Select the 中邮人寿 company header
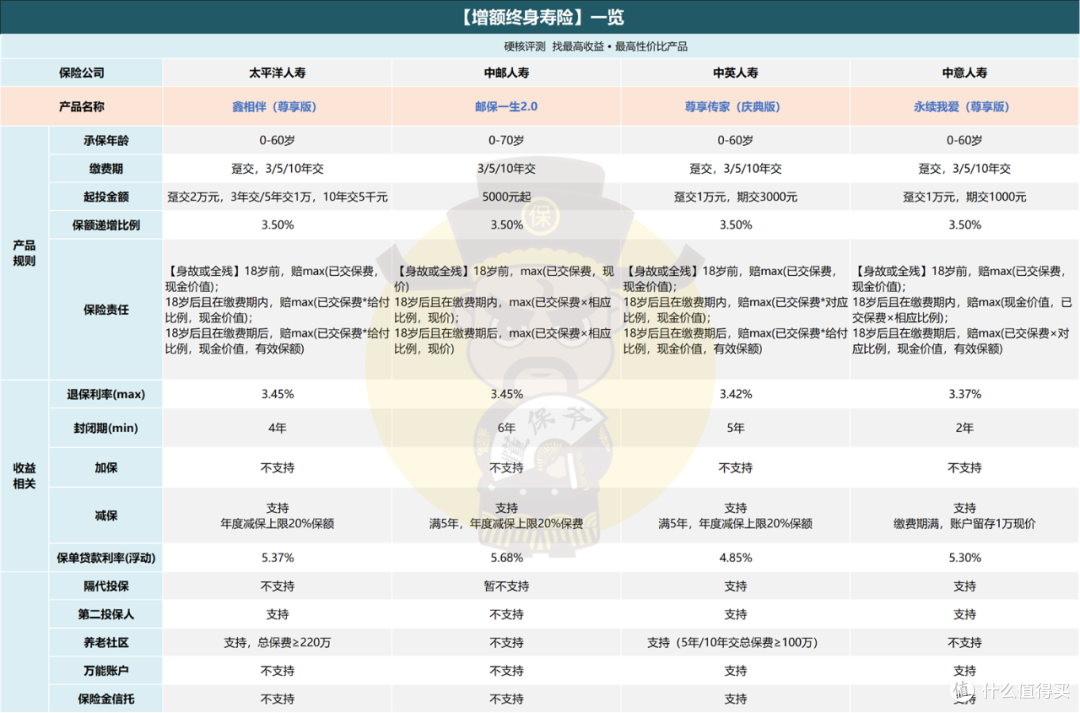The image size is (1080, 713). click(x=506, y=73)
